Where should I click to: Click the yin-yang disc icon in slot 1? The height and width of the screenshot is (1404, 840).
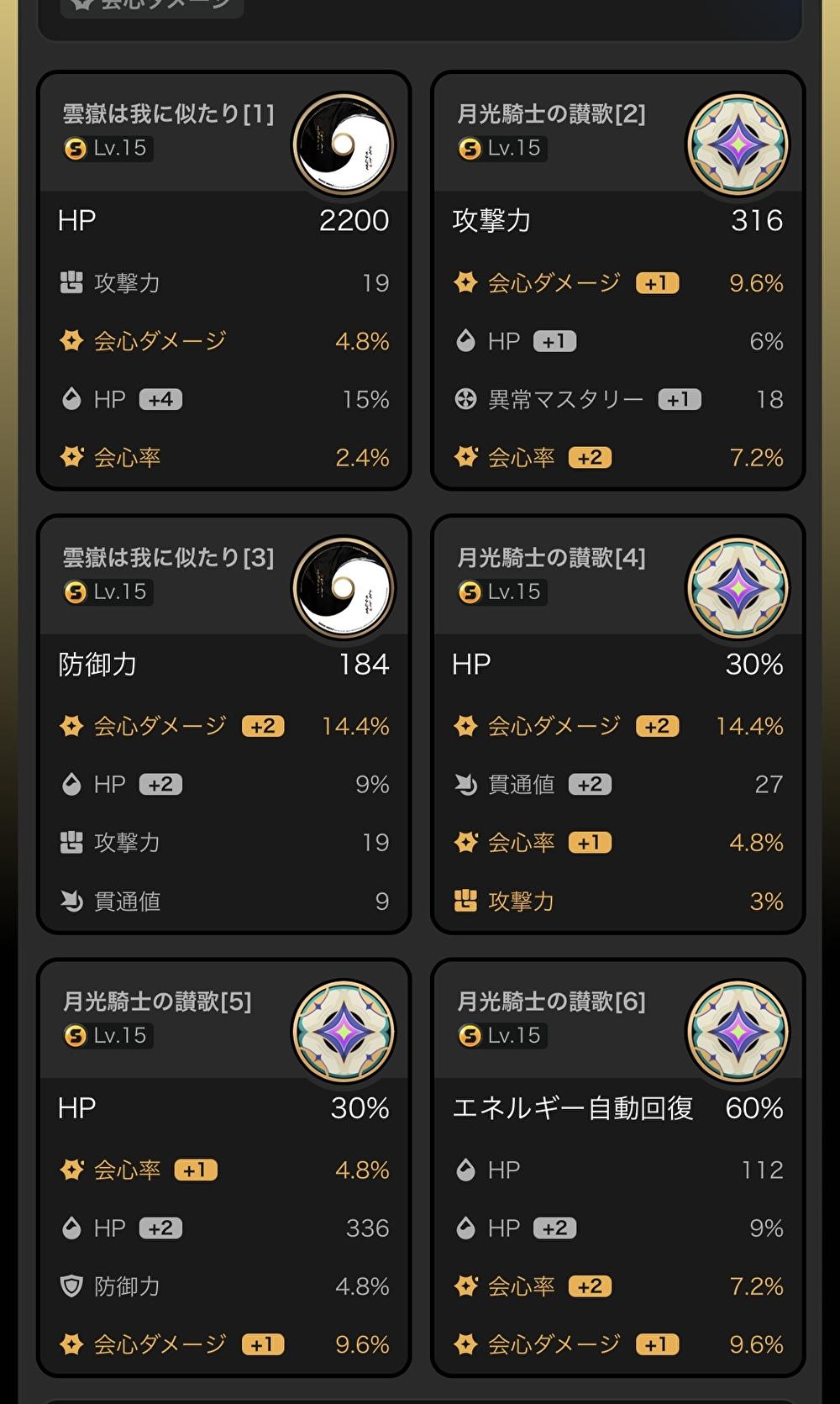click(x=344, y=145)
